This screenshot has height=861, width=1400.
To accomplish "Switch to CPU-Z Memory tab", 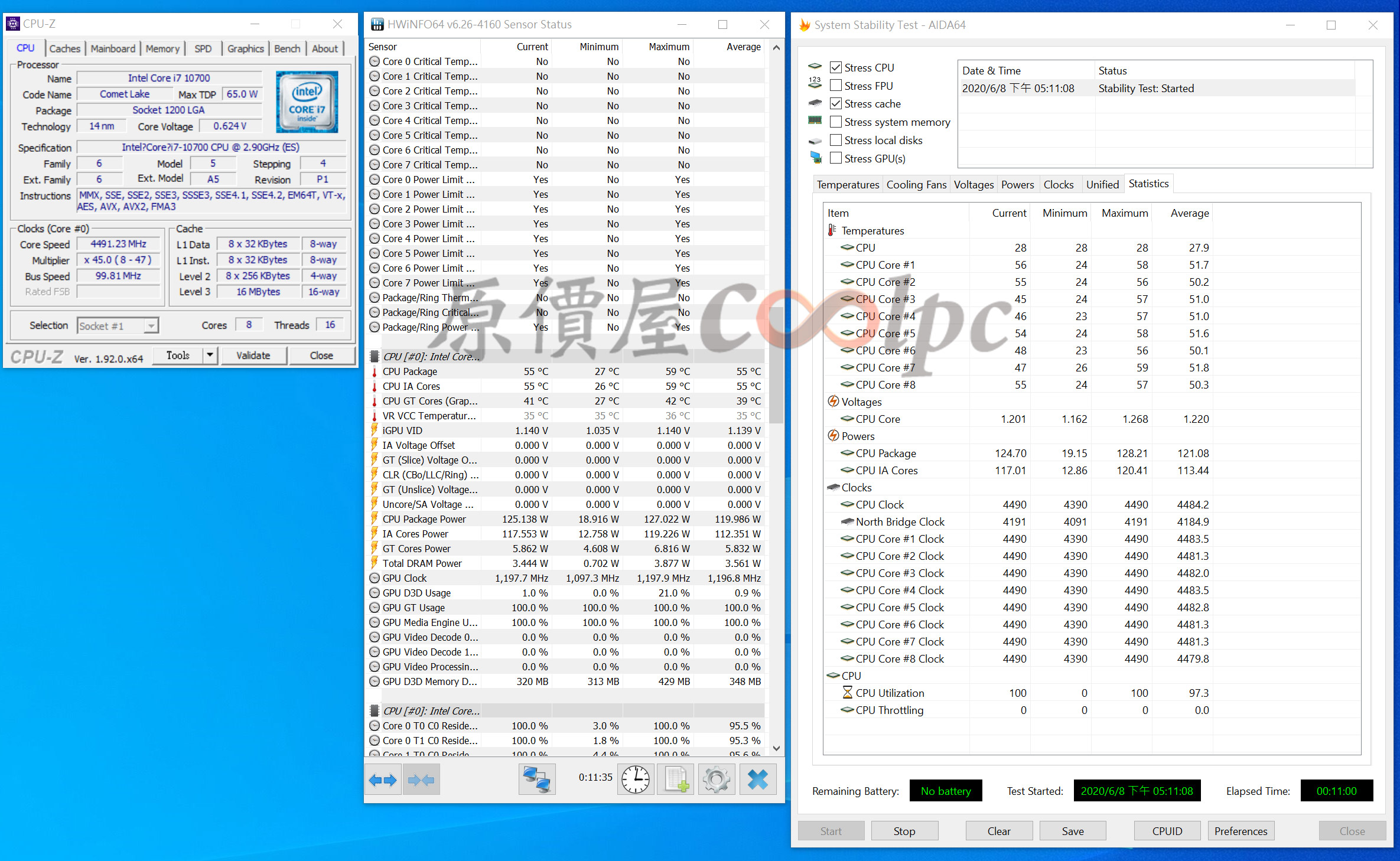I will (x=162, y=48).
